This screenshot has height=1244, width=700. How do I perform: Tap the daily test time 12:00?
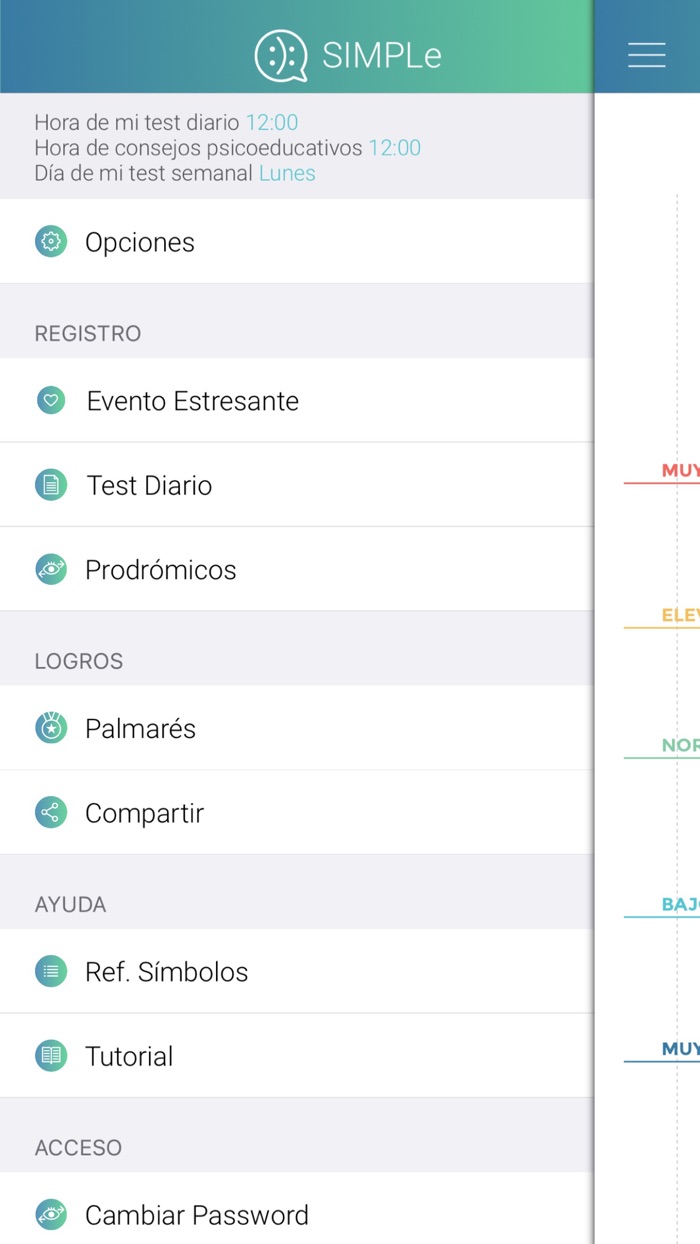[272, 123]
